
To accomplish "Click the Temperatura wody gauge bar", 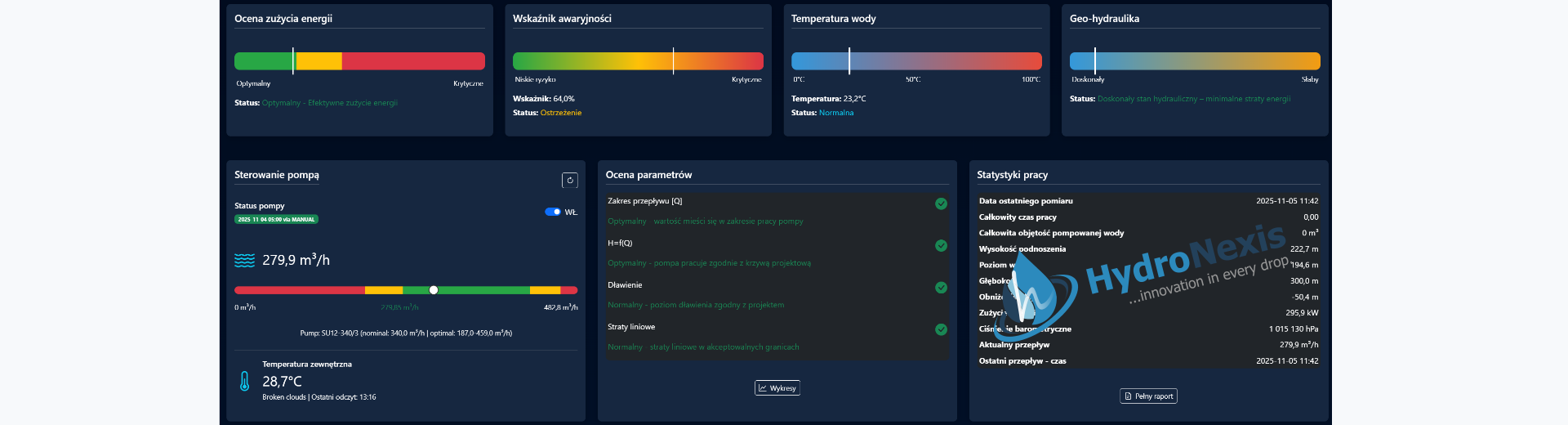I will tap(916, 61).
